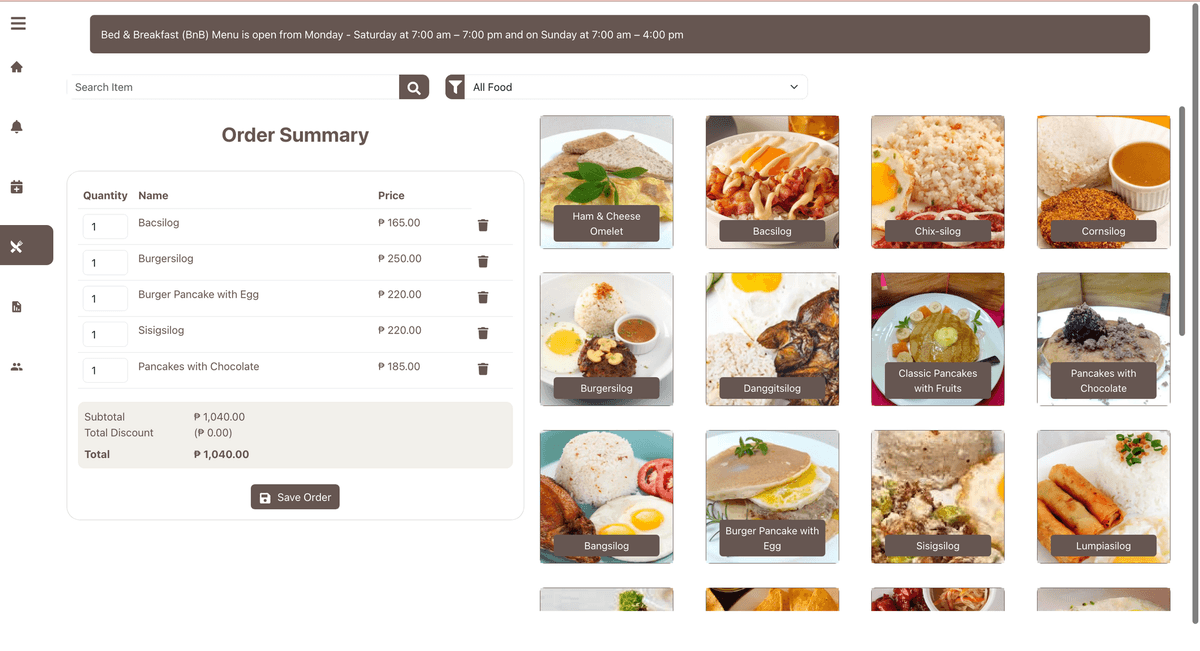1200x651 pixels.
Task: Delete Bacsilog from order via trash icon
Action: click(x=483, y=225)
